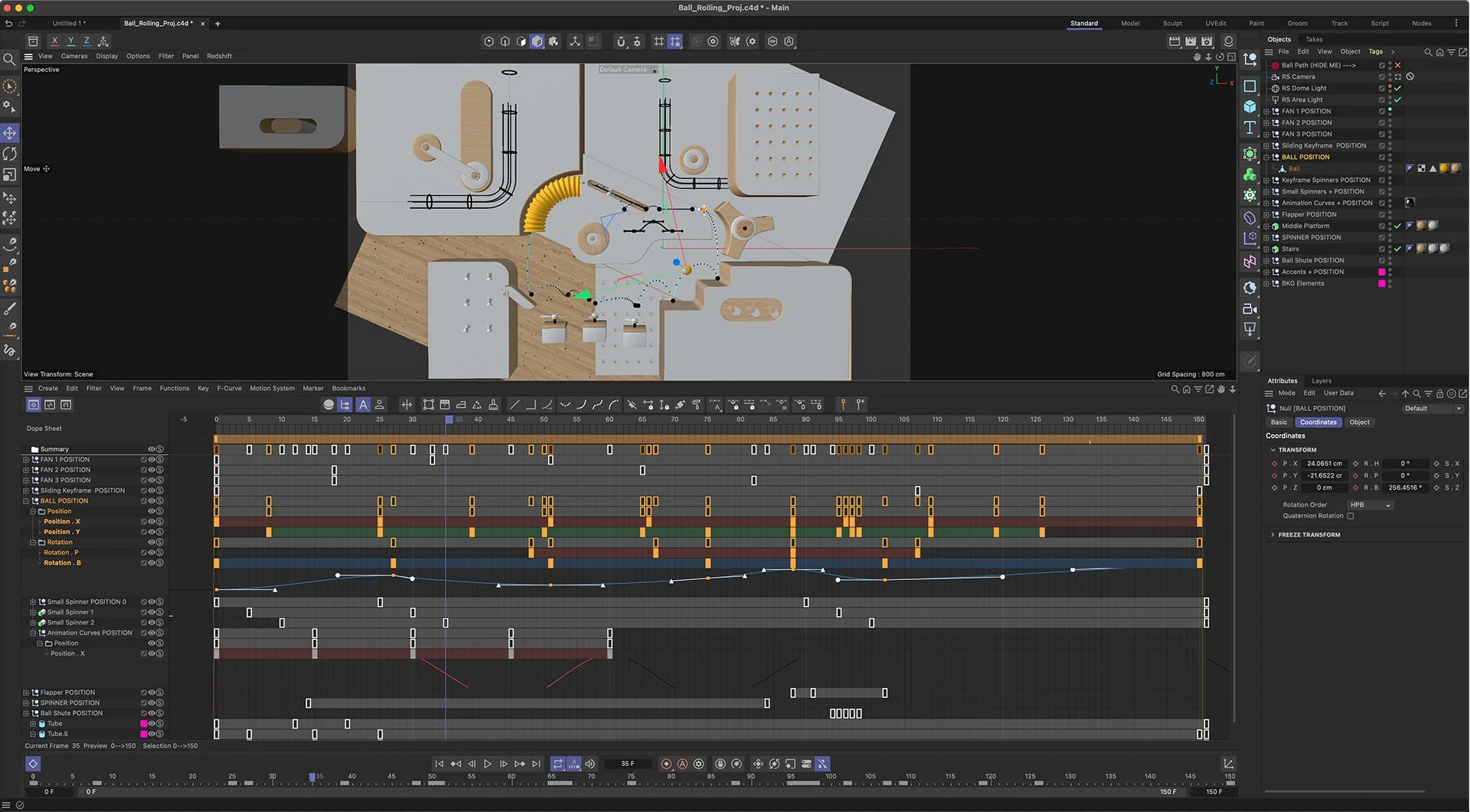The width and height of the screenshot is (1470, 812).
Task: Click pink layer swatch beside Accents + POSITION
Action: (x=1382, y=272)
